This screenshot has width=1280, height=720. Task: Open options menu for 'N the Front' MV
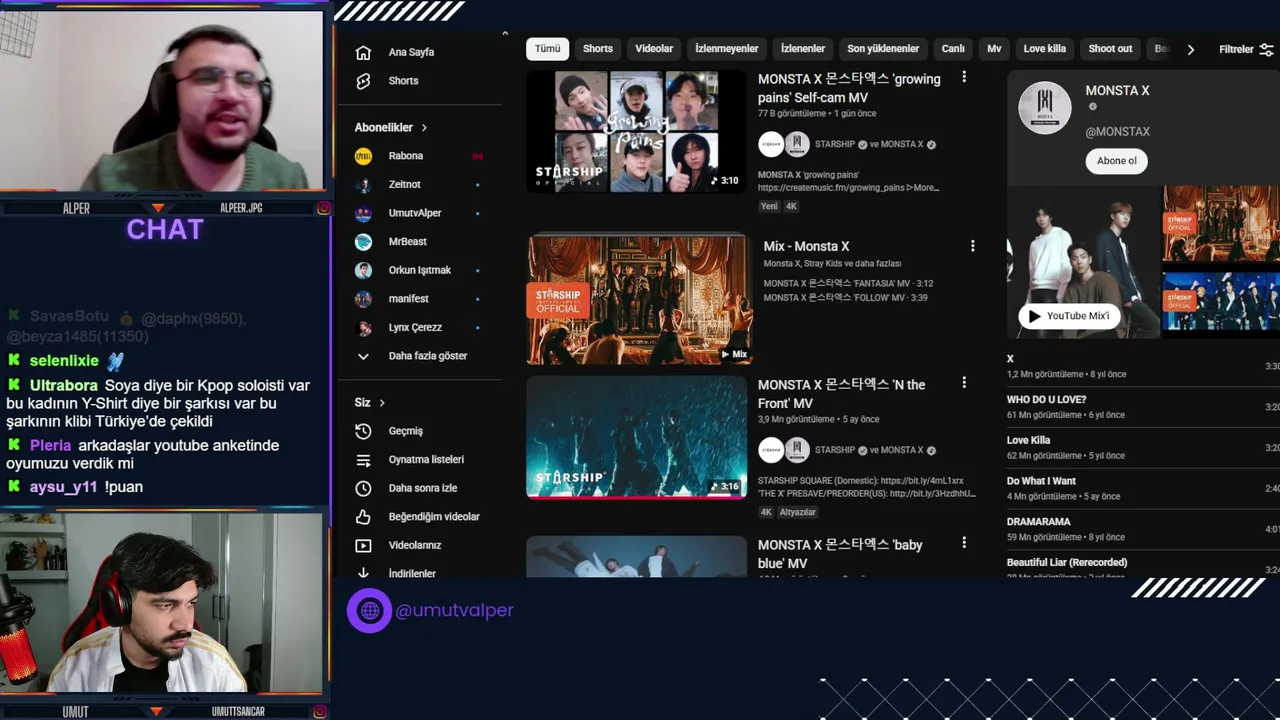point(964,383)
